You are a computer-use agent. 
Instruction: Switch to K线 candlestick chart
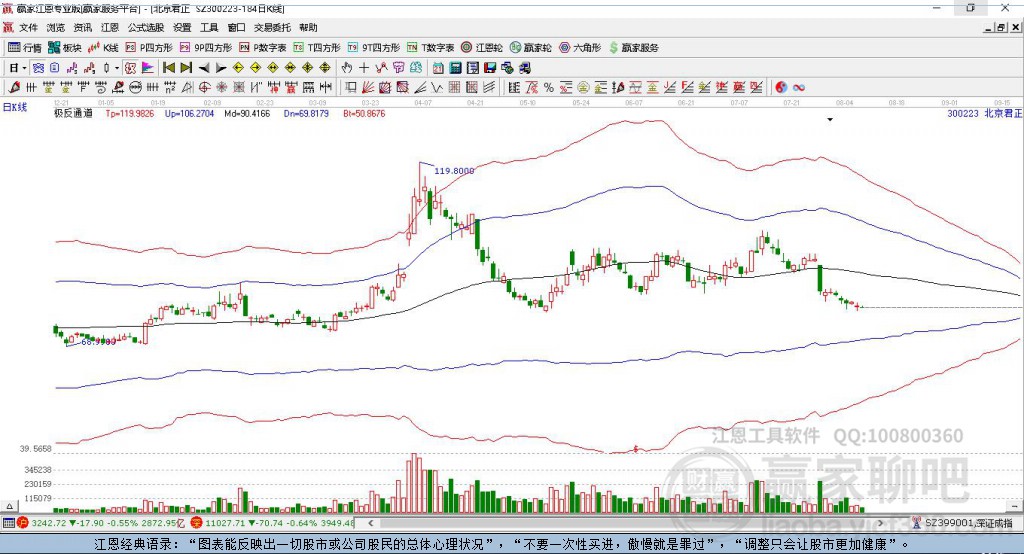[103, 48]
